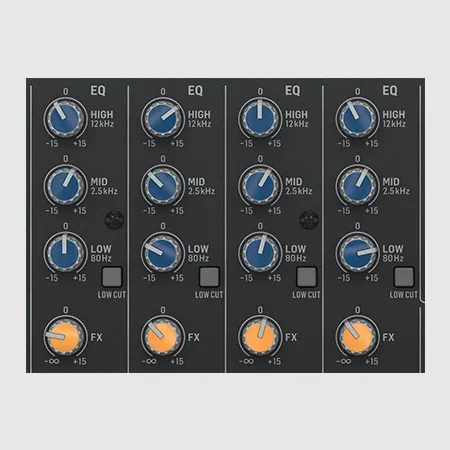Toggle the LOW CUT button on channel two

(x=209, y=277)
